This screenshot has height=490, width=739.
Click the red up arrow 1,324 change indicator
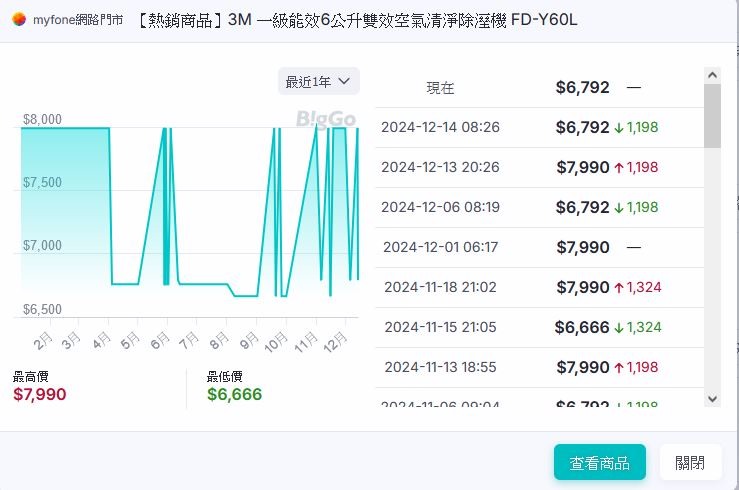click(x=638, y=287)
